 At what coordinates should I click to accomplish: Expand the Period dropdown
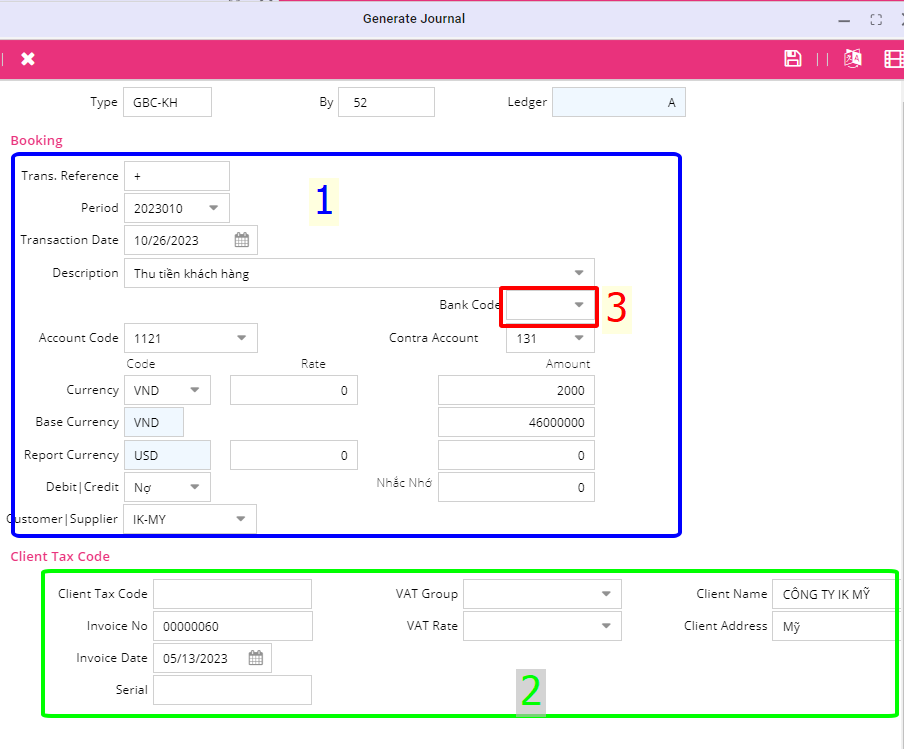(x=214, y=208)
